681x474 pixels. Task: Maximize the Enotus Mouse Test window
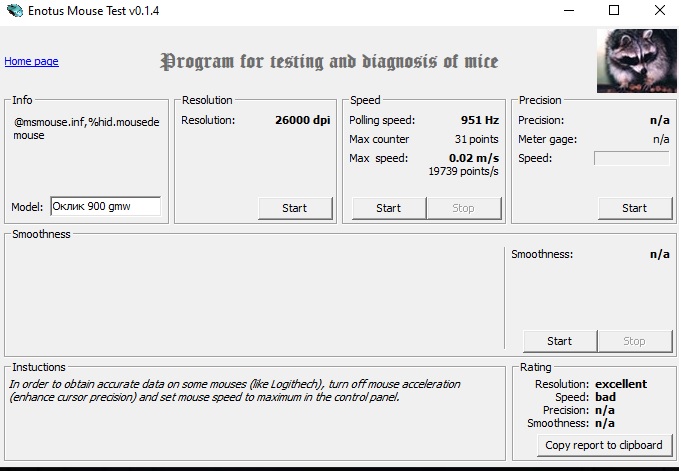click(614, 10)
